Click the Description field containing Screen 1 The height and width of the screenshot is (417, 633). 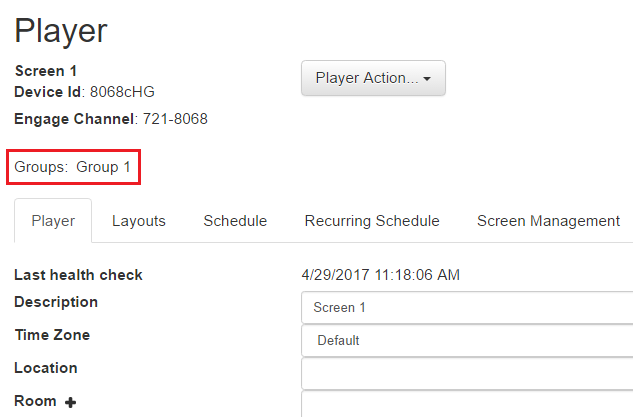coord(467,308)
